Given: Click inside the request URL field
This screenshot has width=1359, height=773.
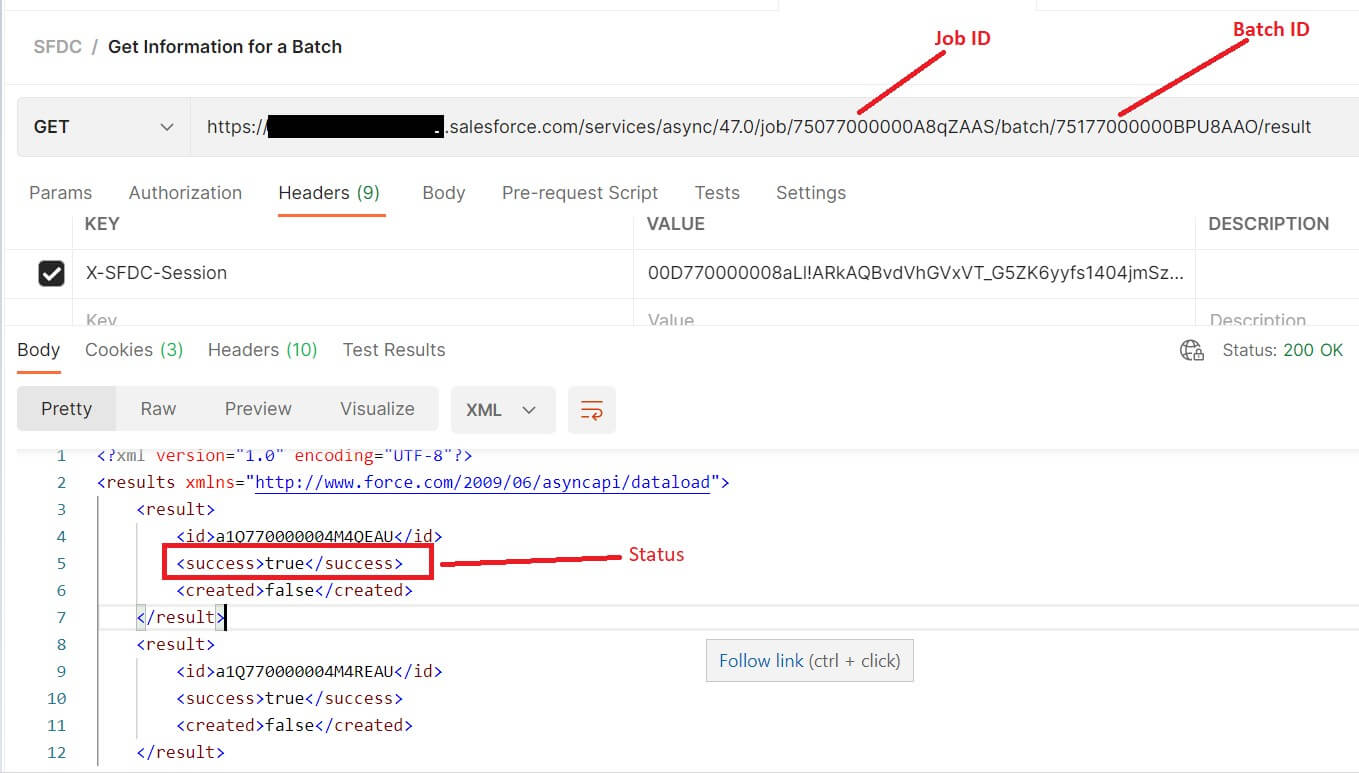Looking at the screenshot, I should click(700, 126).
